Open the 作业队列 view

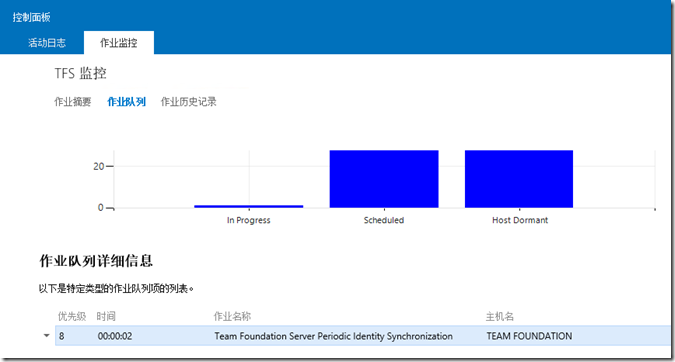click(x=126, y=102)
